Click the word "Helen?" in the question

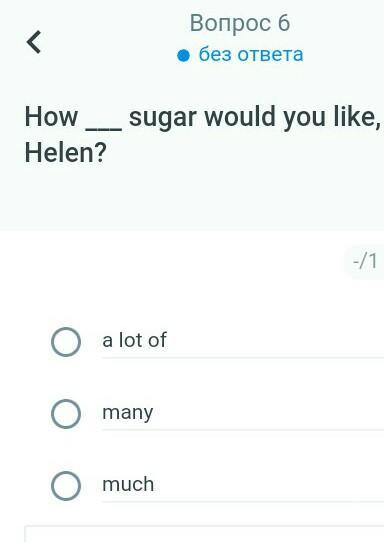point(65,152)
